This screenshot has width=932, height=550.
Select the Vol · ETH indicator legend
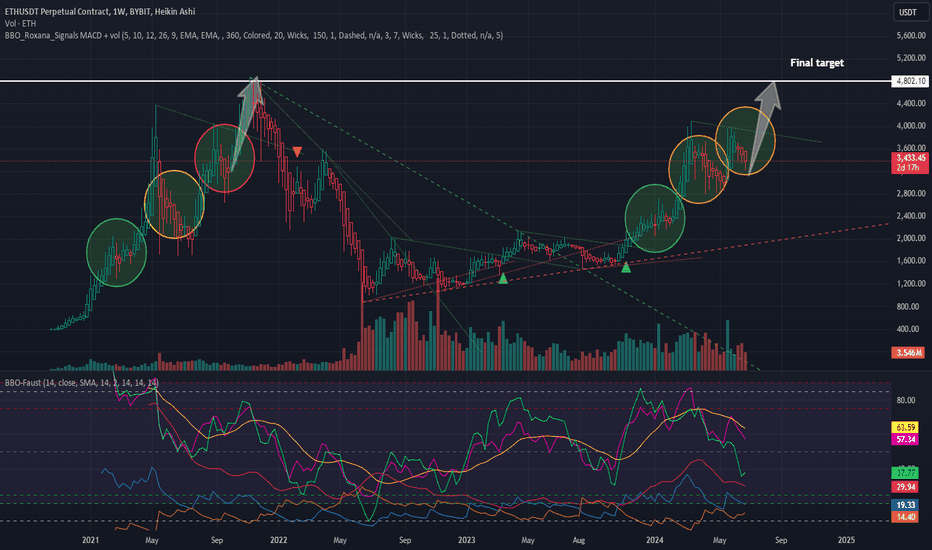(20, 23)
